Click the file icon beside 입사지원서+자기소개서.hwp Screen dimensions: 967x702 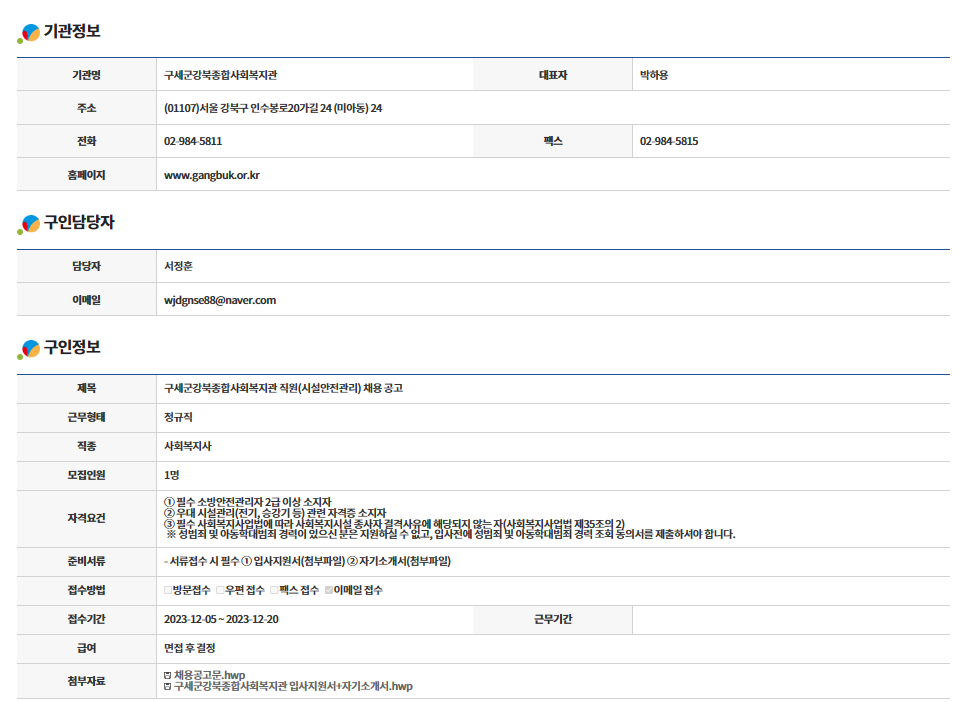pos(167,687)
